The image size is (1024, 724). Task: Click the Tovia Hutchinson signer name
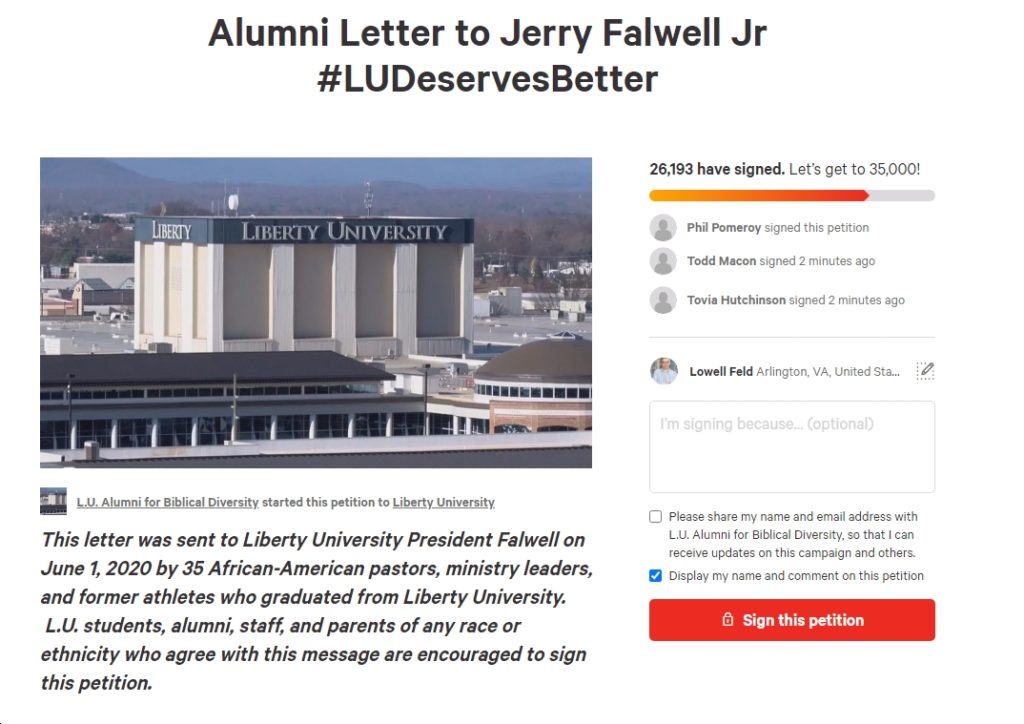736,300
